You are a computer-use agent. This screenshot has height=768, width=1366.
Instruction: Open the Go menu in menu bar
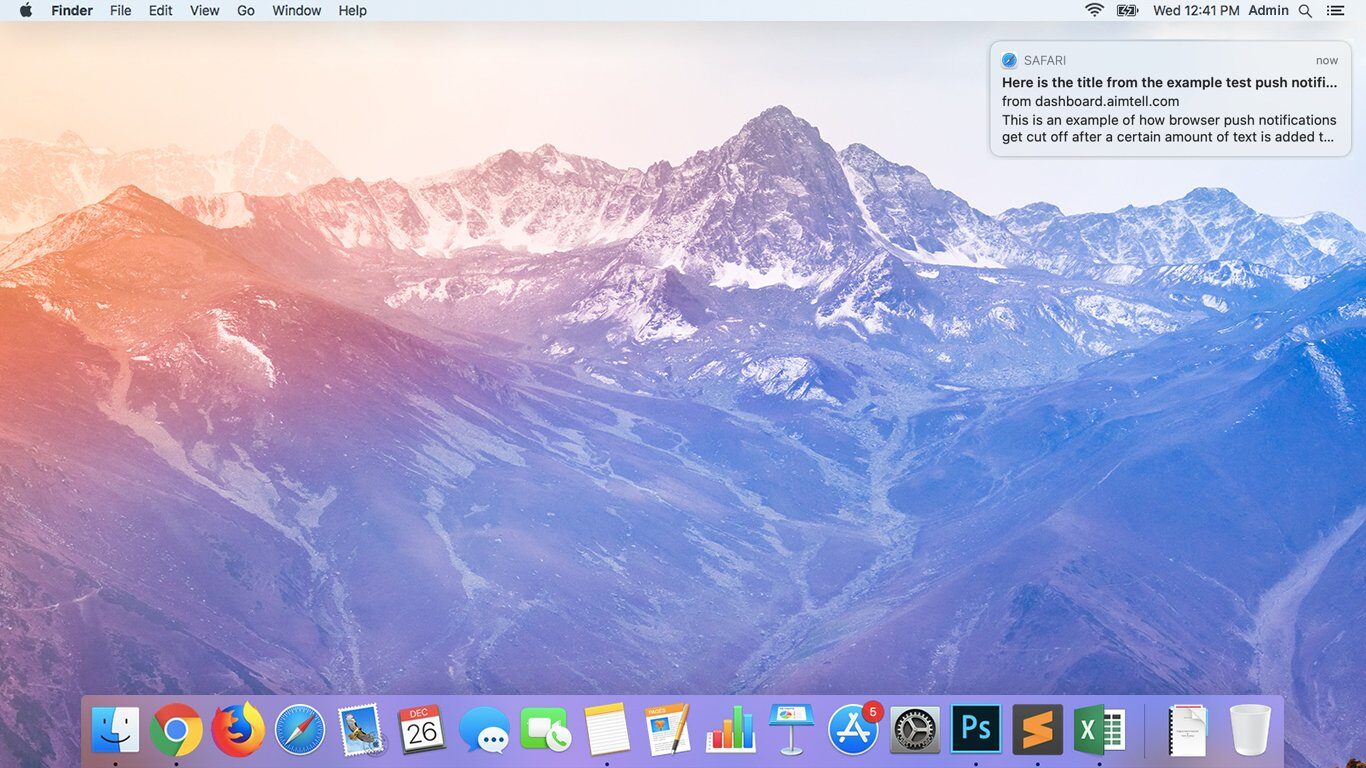pyautogui.click(x=246, y=10)
